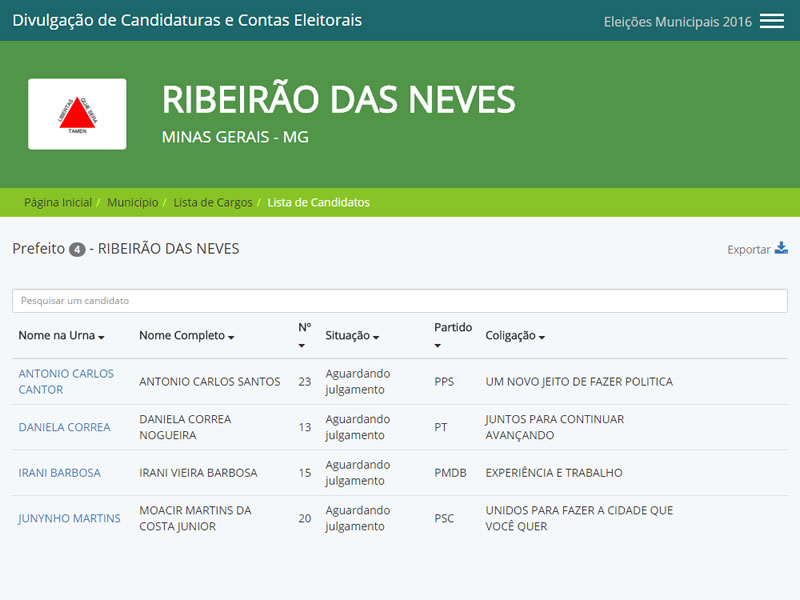Image resolution: width=800 pixels, height=600 pixels.
Task: Click the Minas Gerais flag image
Action: (77, 114)
